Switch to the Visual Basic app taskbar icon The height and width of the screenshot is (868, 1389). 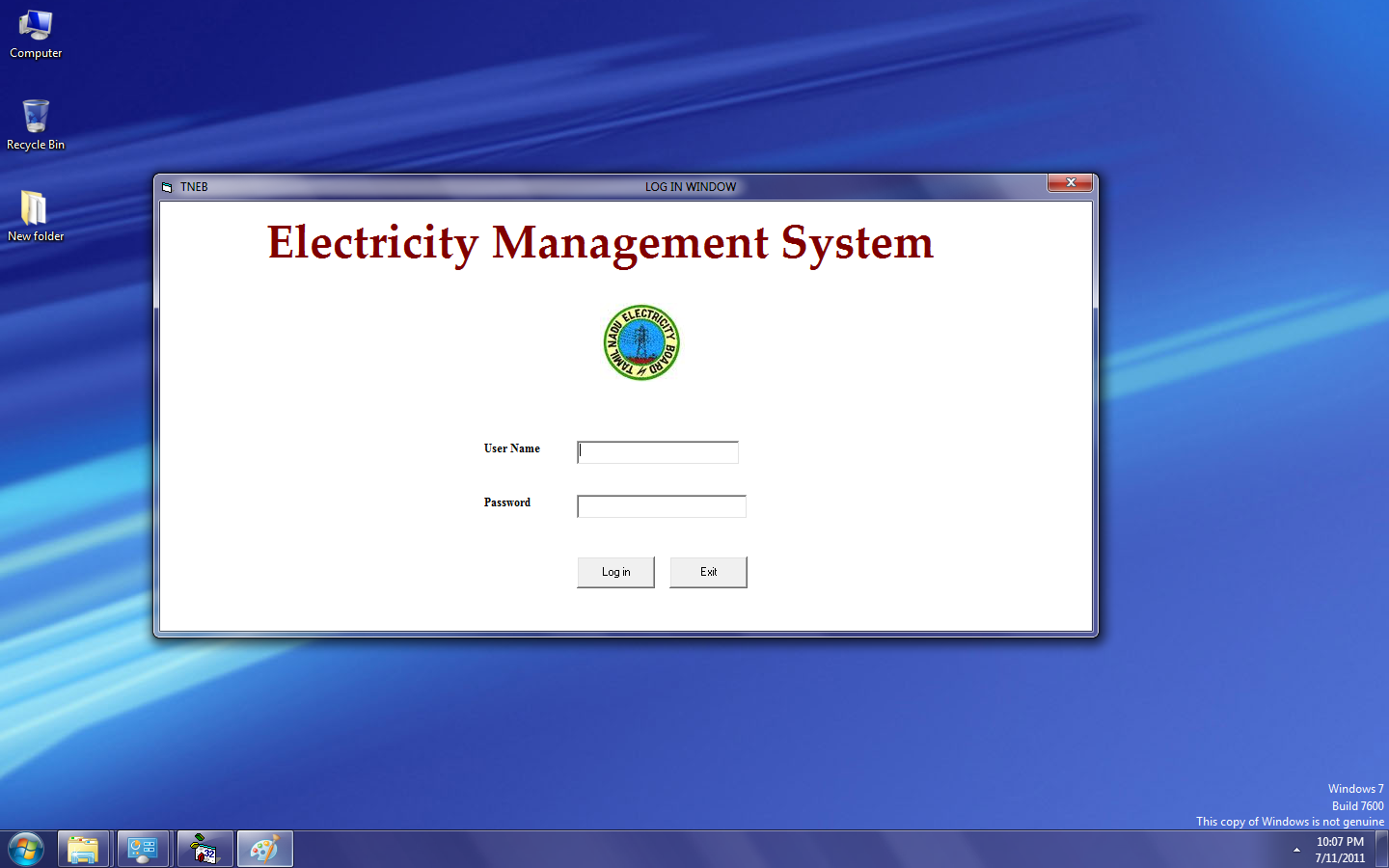204,850
